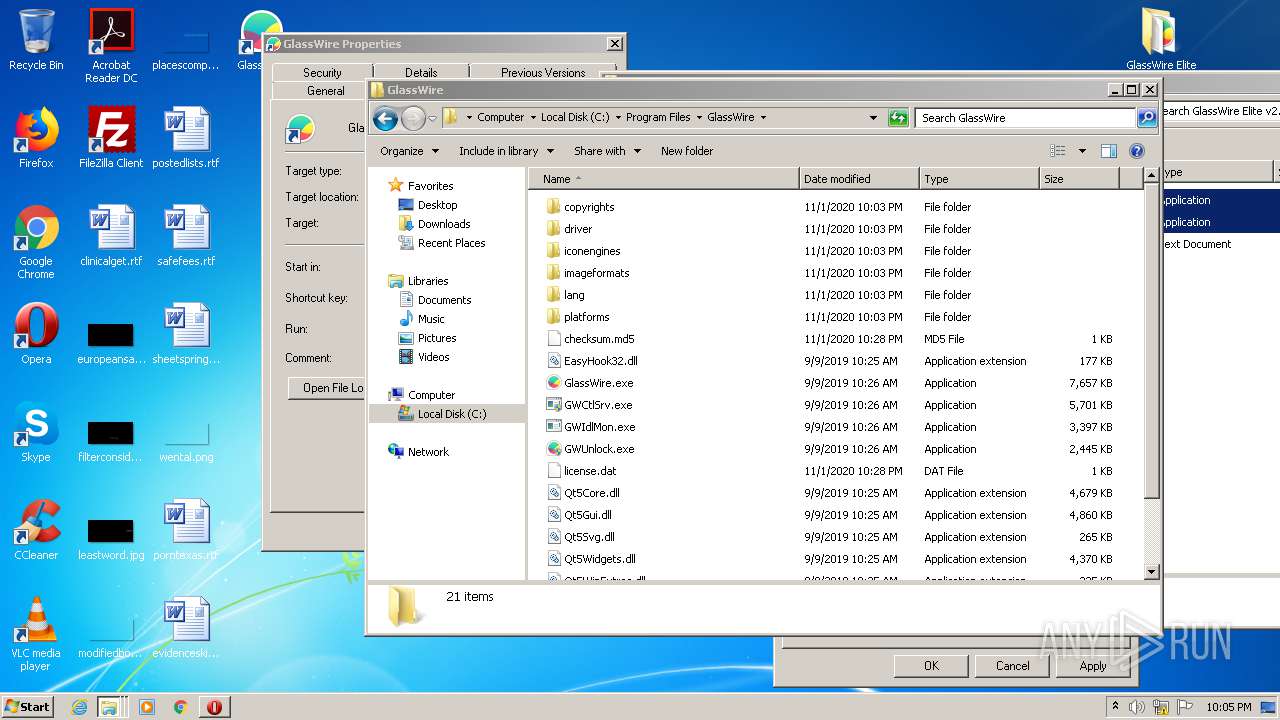Image resolution: width=1280 pixels, height=720 pixels.
Task: Open safefees.rtf document on desktop
Action: [x=186, y=236]
